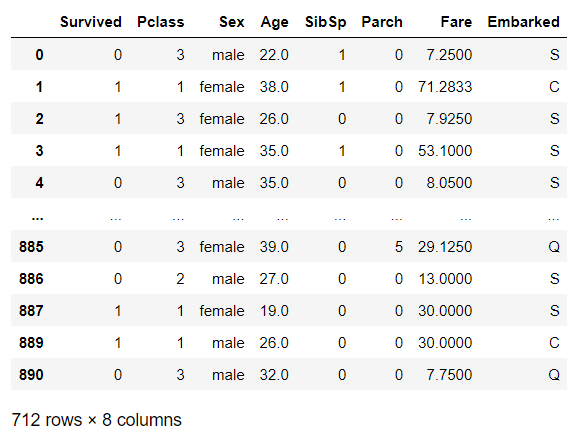Select Embarked value C in row 889

(x=554, y=343)
